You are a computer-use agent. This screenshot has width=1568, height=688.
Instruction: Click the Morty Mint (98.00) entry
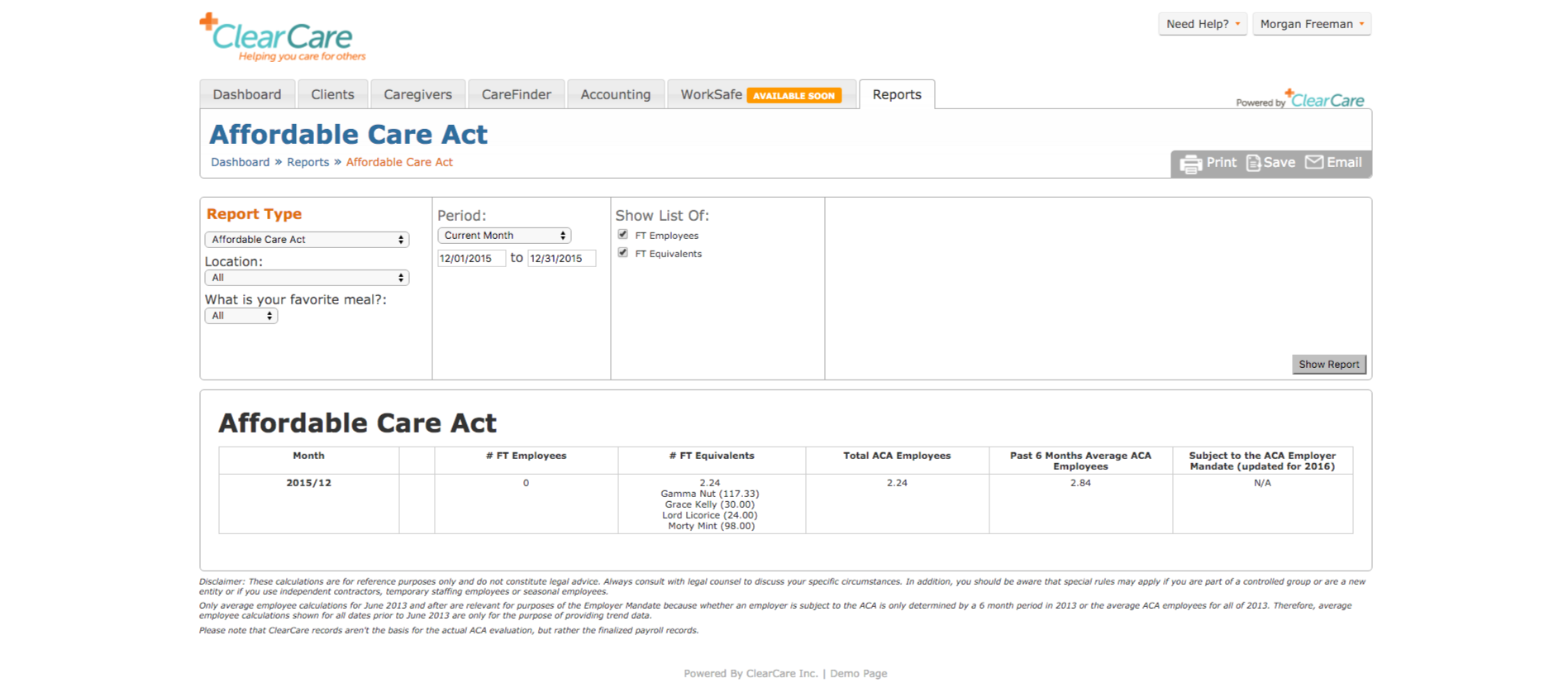tap(711, 526)
